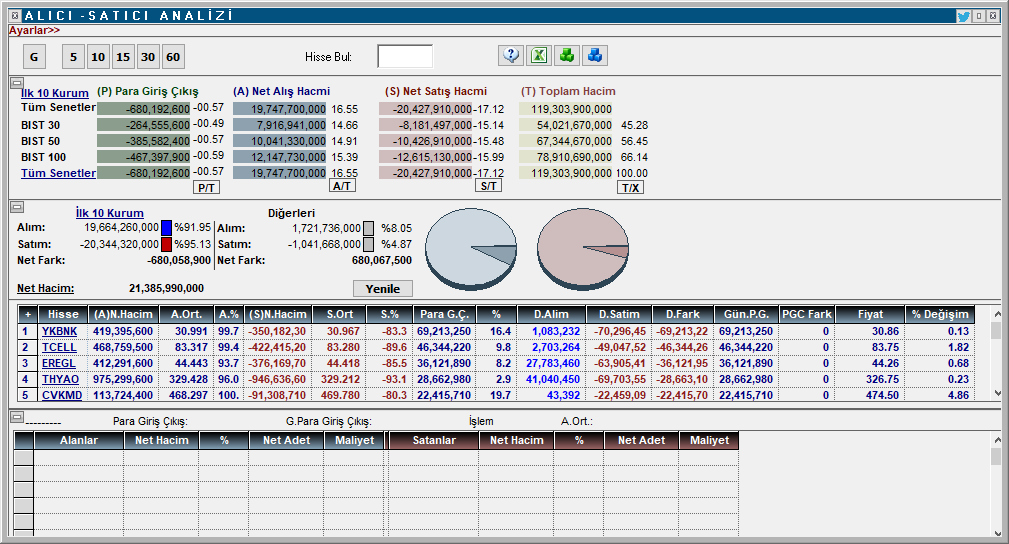Open Ilk 10 Kurum link above Tüm Senetler
The image size is (1009, 544).
(55, 93)
